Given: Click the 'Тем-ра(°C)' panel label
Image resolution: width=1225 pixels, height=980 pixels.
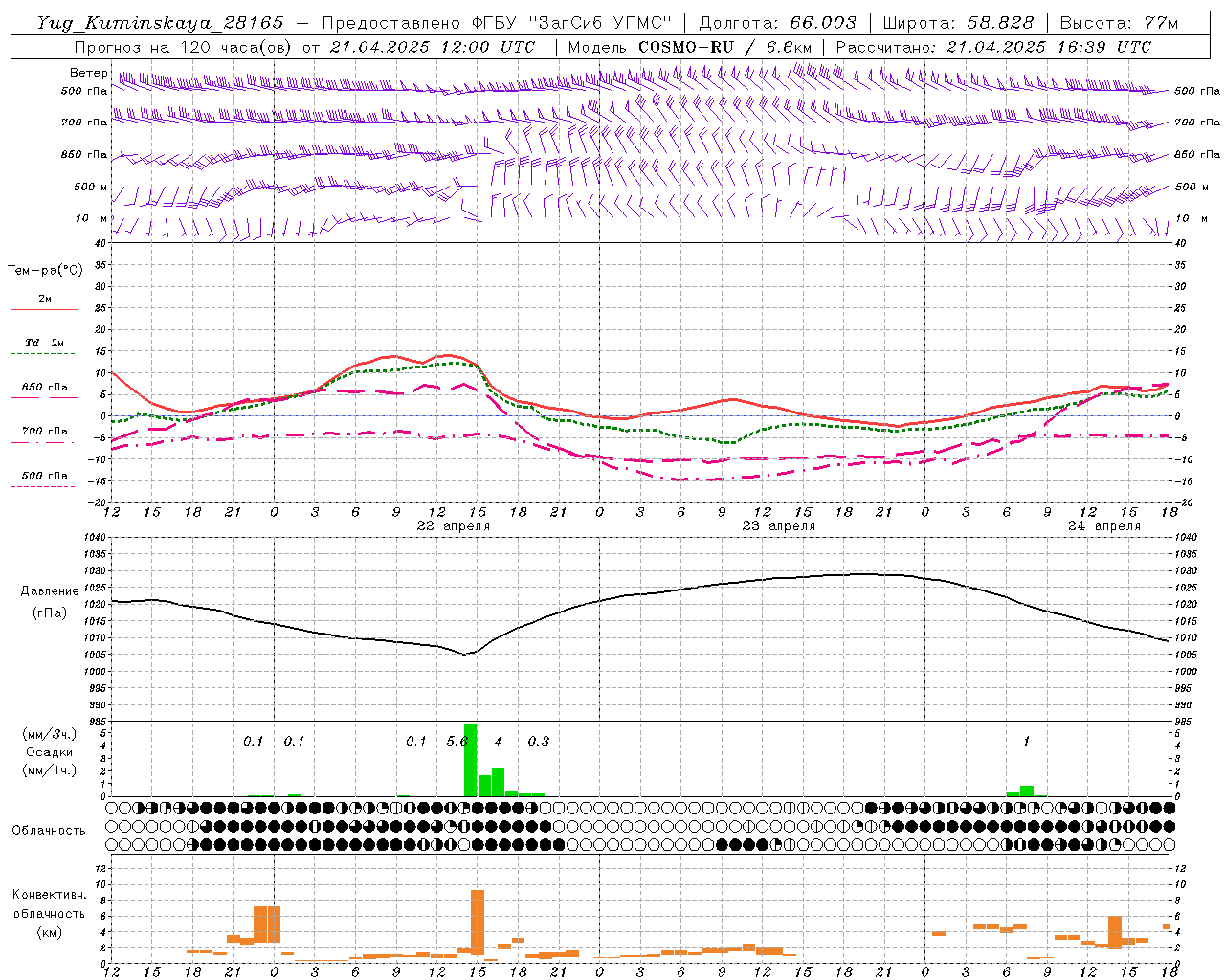Looking at the screenshot, I should (45, 270).
